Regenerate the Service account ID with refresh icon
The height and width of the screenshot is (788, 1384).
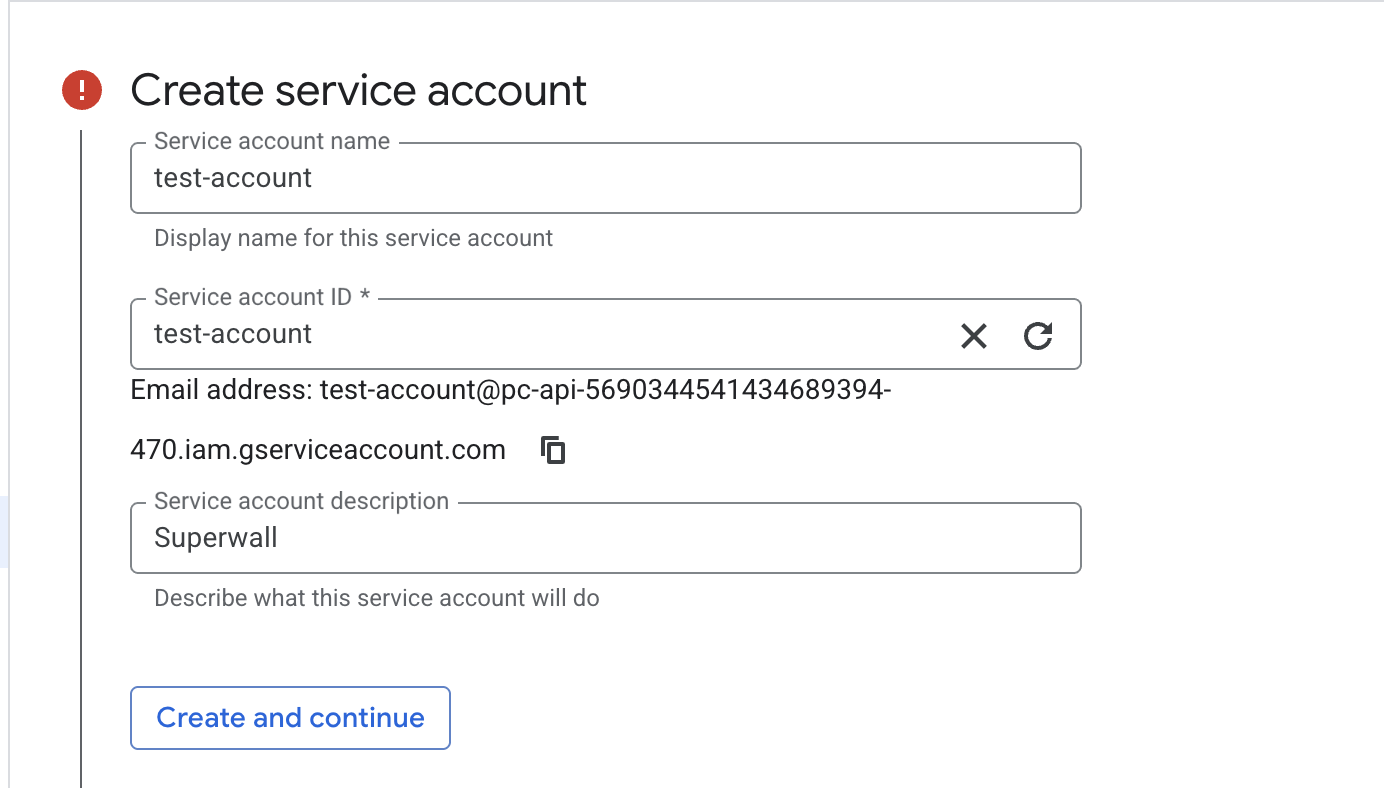1038,336
